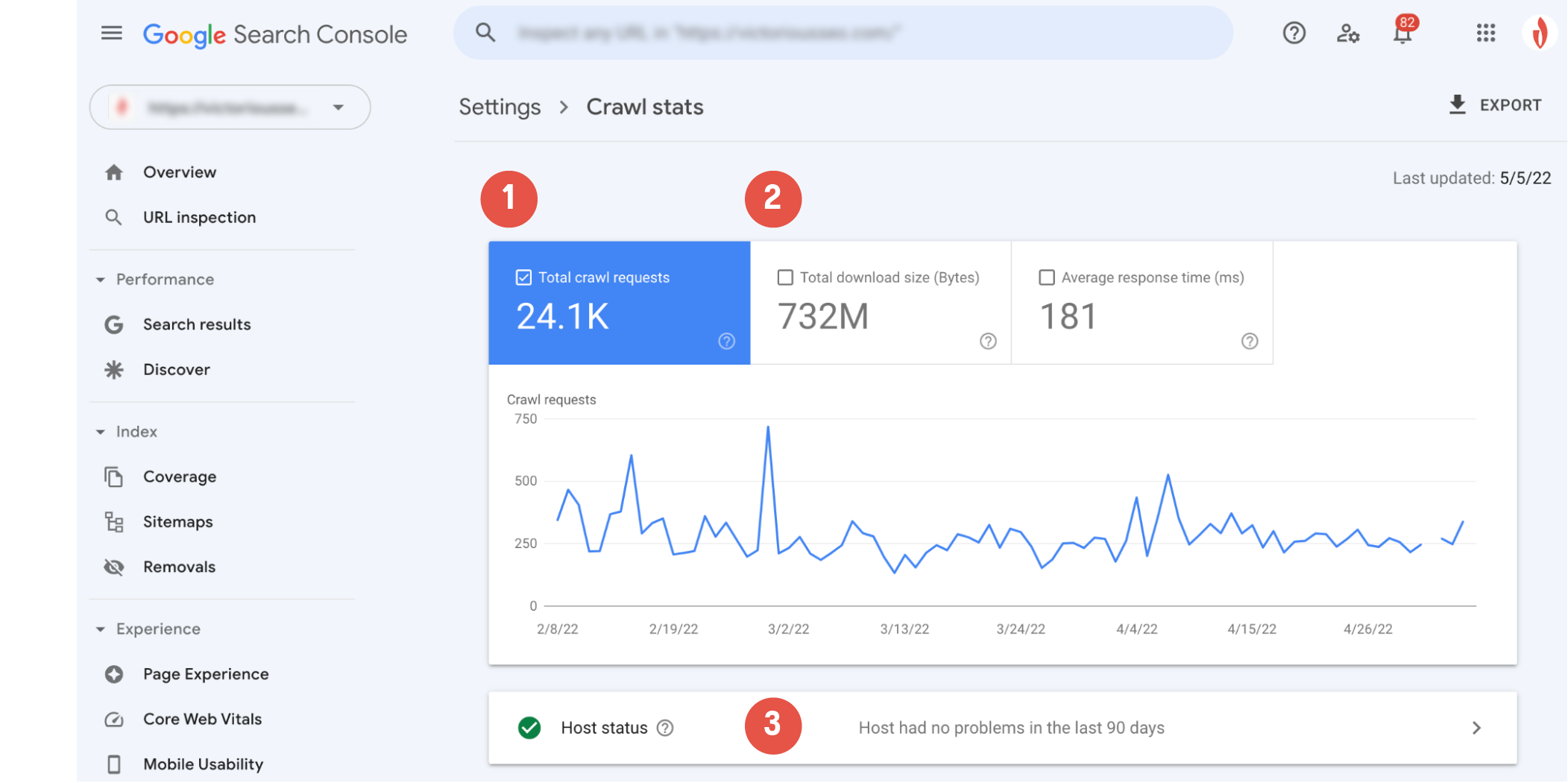1568x783 pixels.
Task: Open notifications via the bell icon
Action: click(x=1402, y=33)
